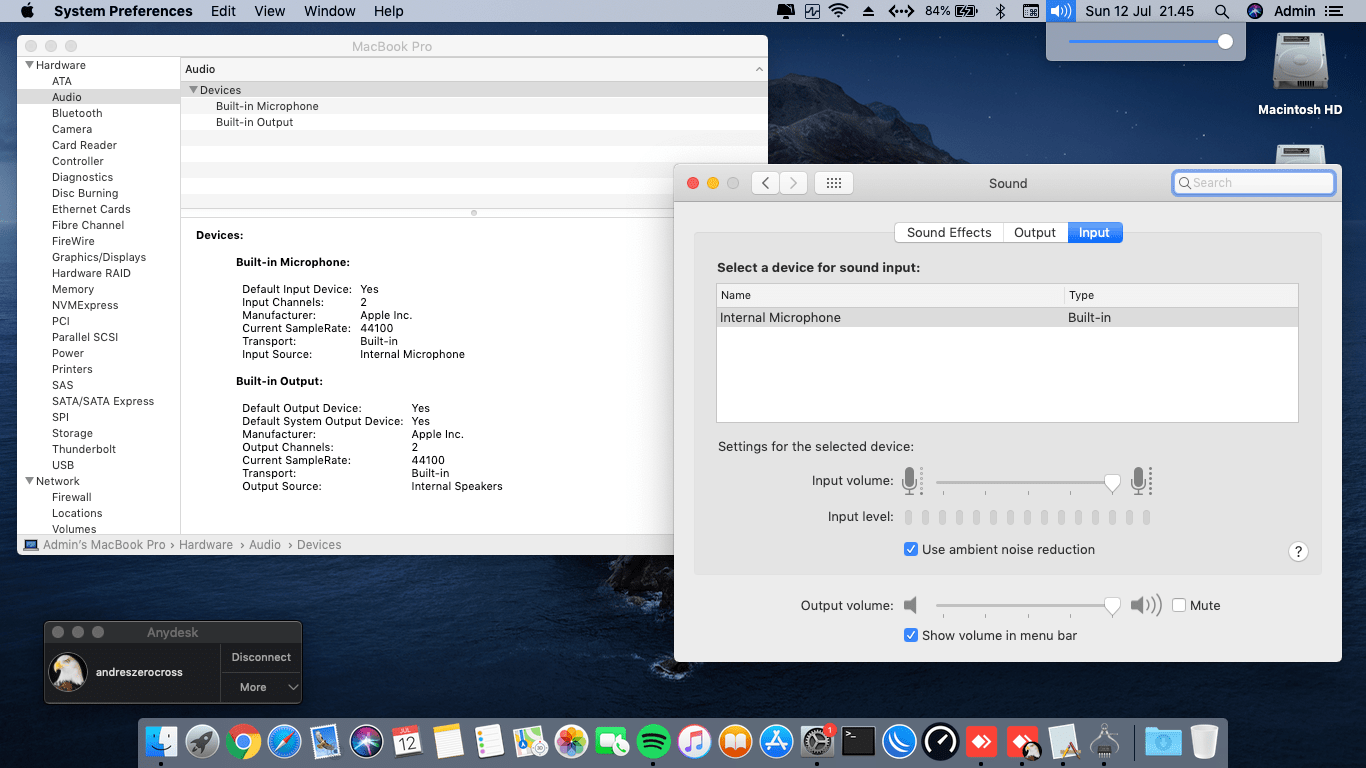
Task: Expand the More dropdown in Anydesk
Action: [261, 687]
